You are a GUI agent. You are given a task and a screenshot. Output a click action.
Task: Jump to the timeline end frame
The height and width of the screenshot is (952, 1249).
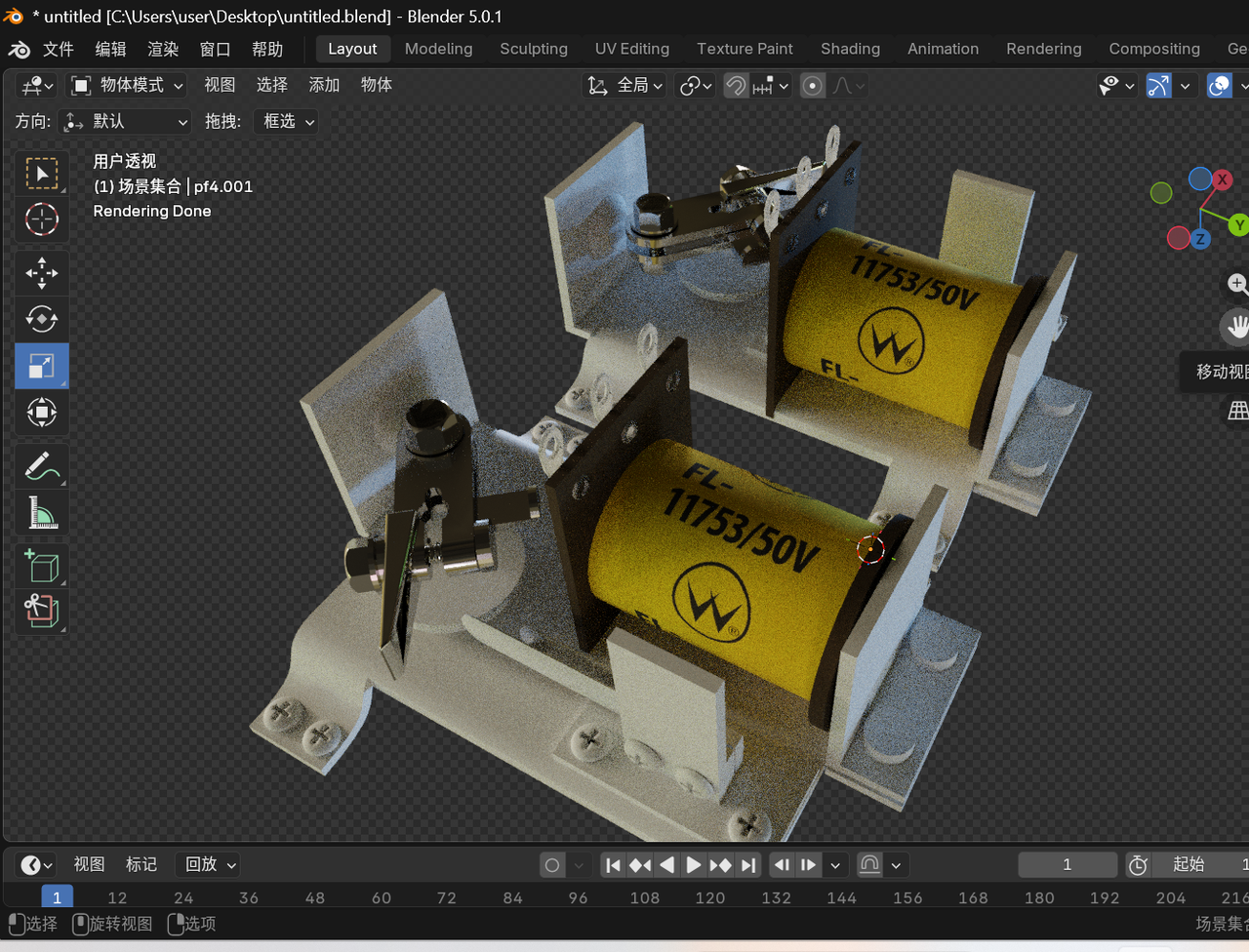click(x=748, y=865)
